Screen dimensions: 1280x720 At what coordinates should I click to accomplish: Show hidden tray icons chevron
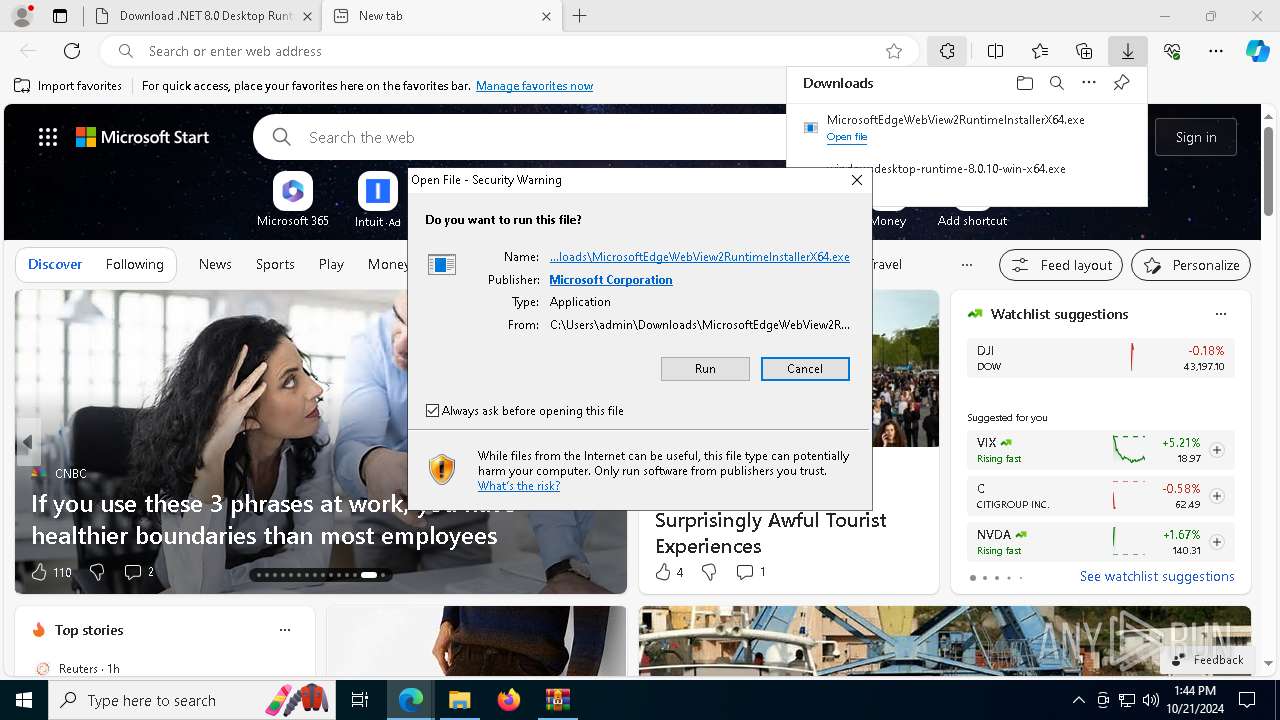1078,700
